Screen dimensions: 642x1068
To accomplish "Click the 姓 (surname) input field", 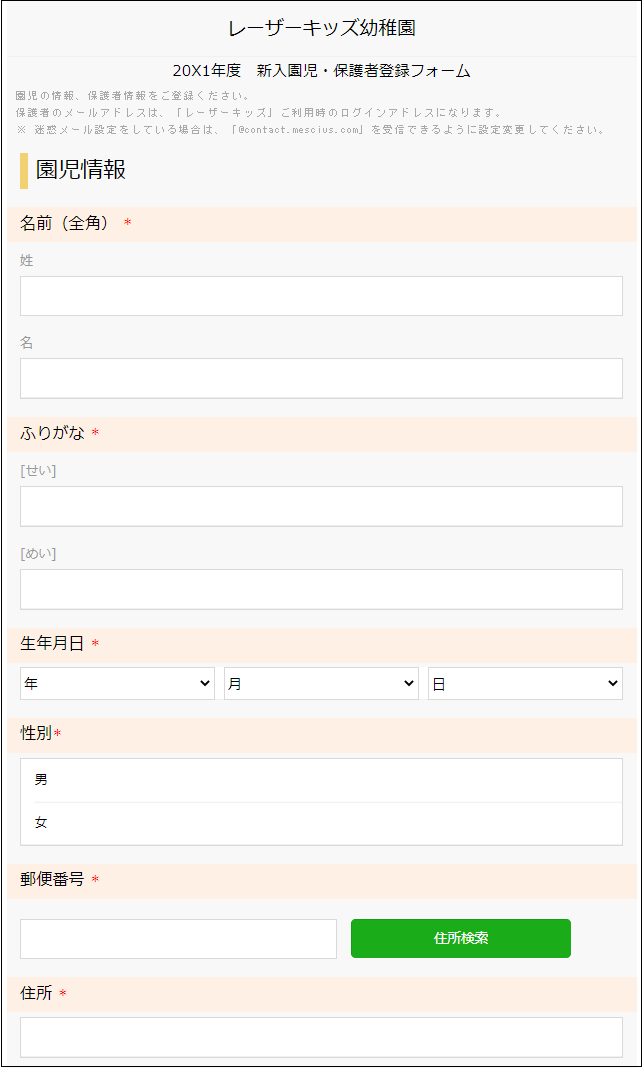I will pos(321,296).
